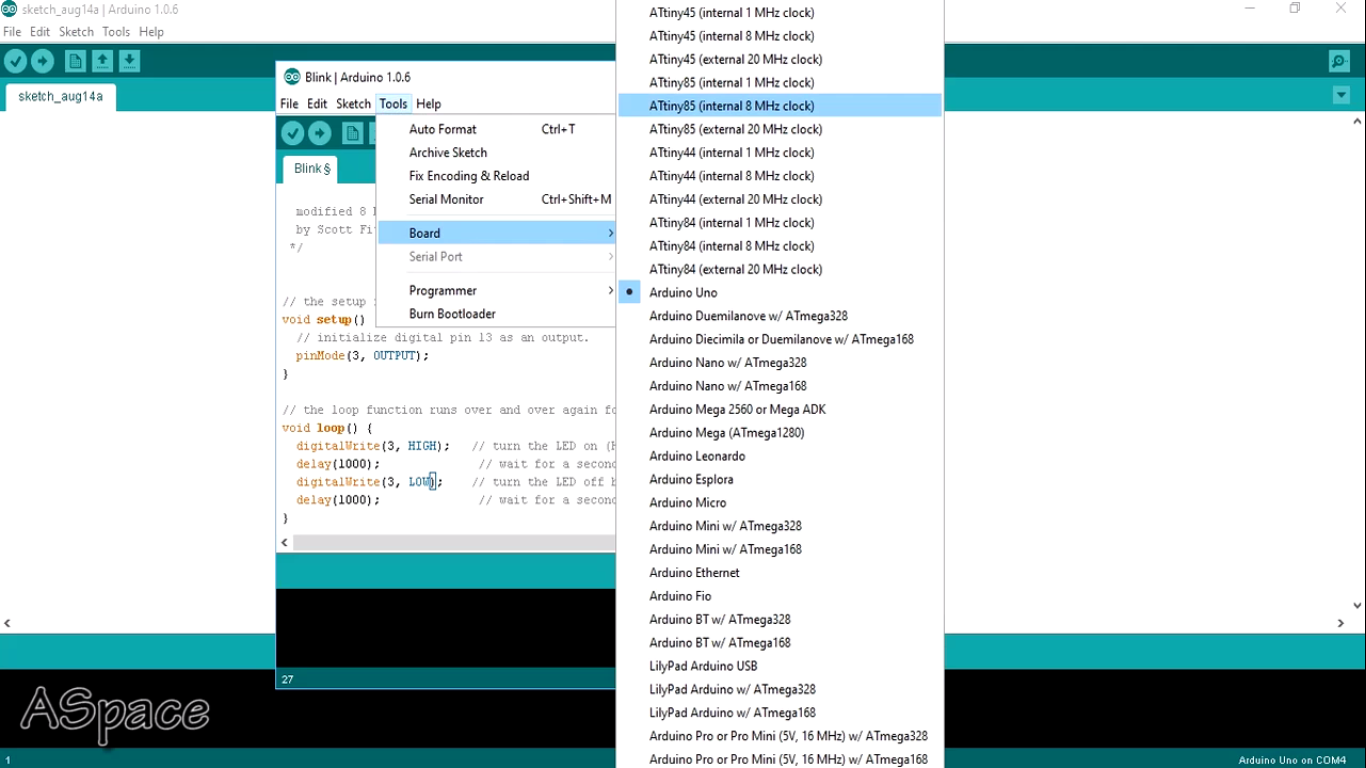This screenshot has height=768, width=1366.
Task: Select Arduino Micro board
Action: pos(780,502)
